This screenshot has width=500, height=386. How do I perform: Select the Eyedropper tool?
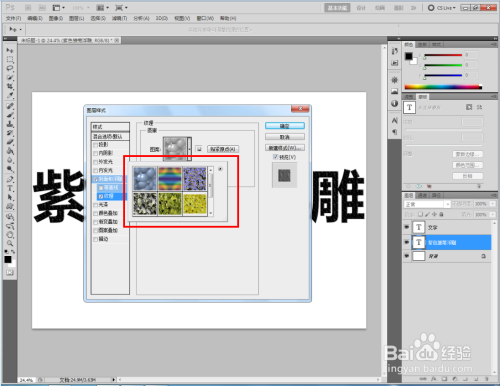10,96
